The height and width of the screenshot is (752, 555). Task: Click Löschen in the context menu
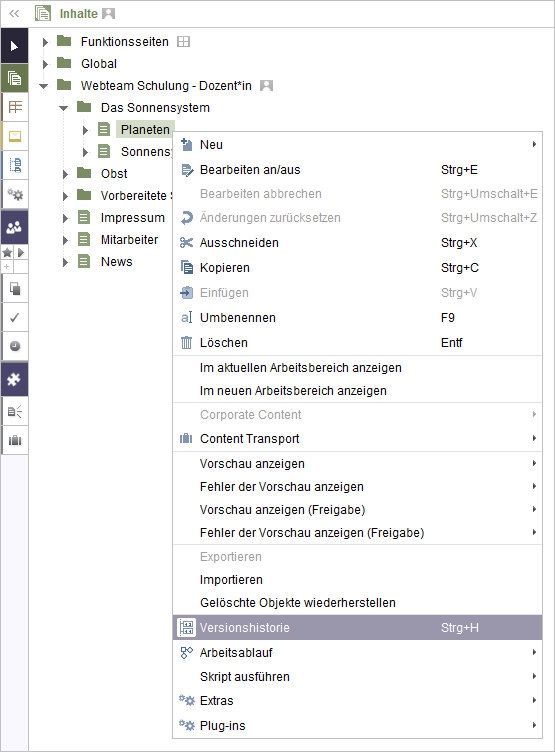coord(357,342)
